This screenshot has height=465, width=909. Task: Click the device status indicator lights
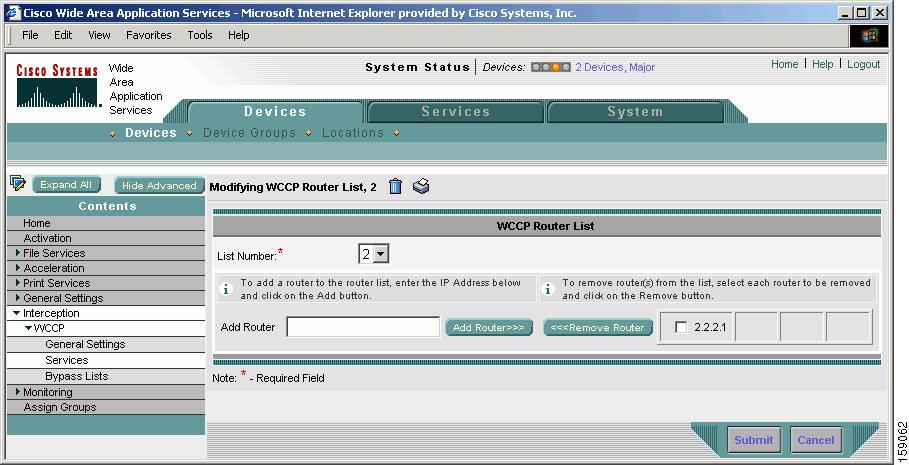coord(551,67)
